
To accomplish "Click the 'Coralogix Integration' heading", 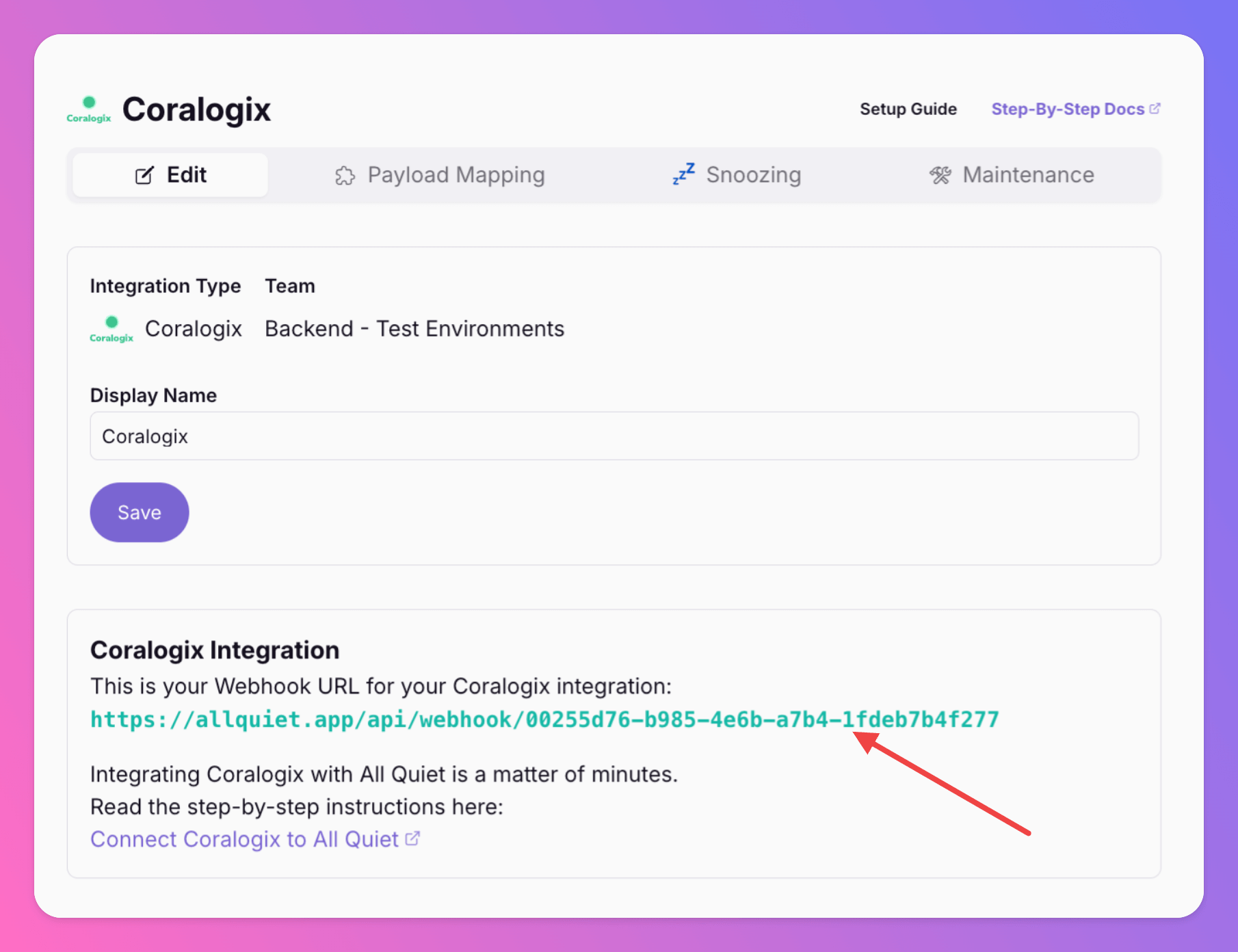I will tap(215, 650).
